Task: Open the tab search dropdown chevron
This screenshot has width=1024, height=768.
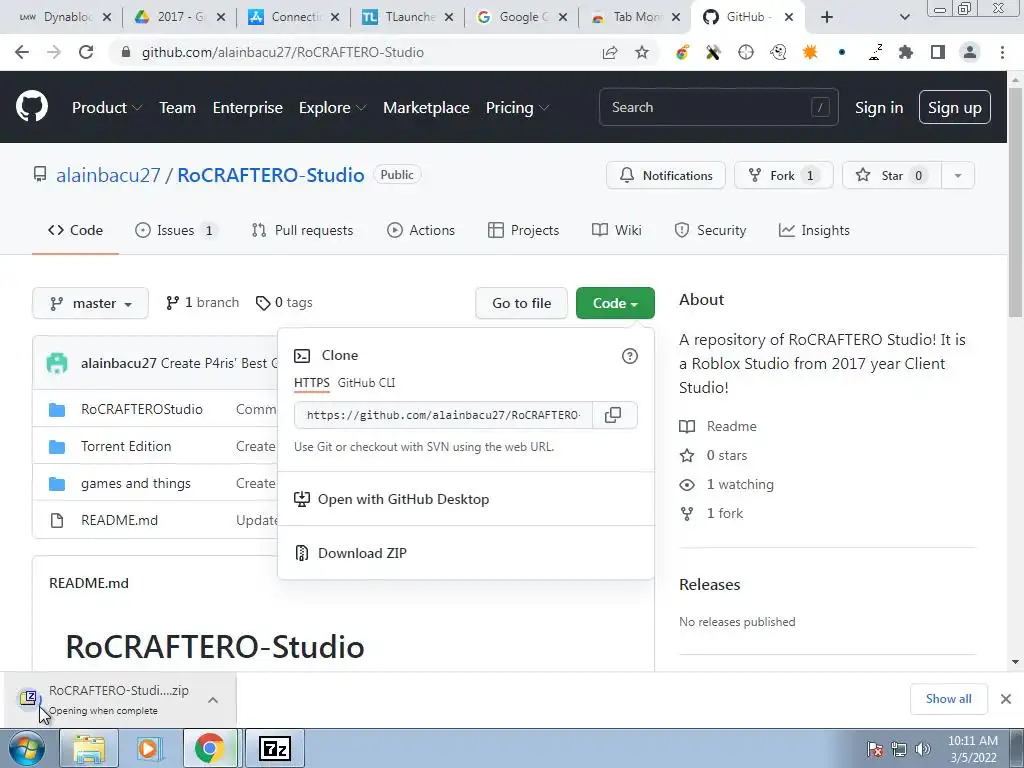Action: (x=904, y=17)
